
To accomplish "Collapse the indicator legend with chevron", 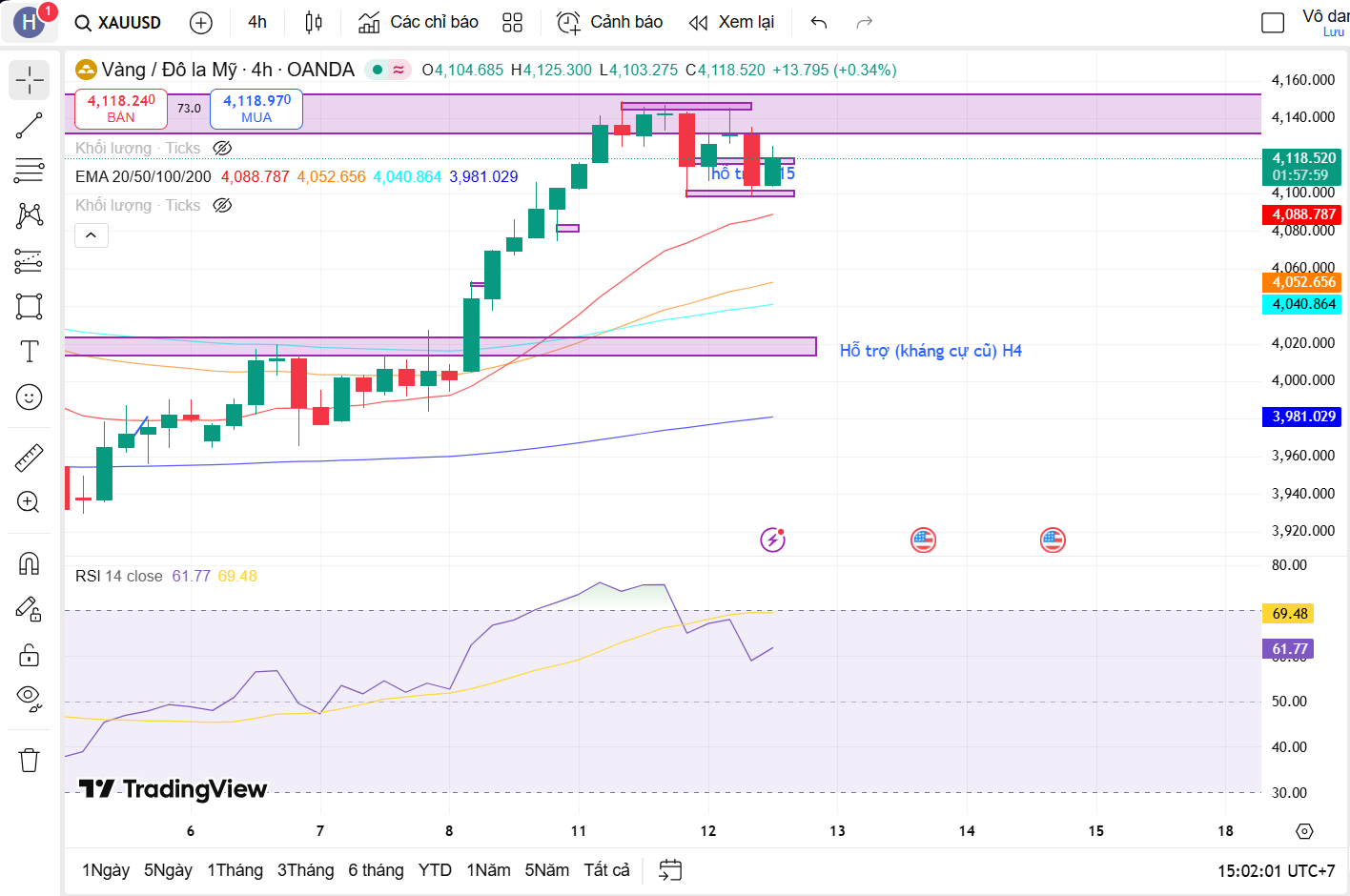I will point(92,234).
